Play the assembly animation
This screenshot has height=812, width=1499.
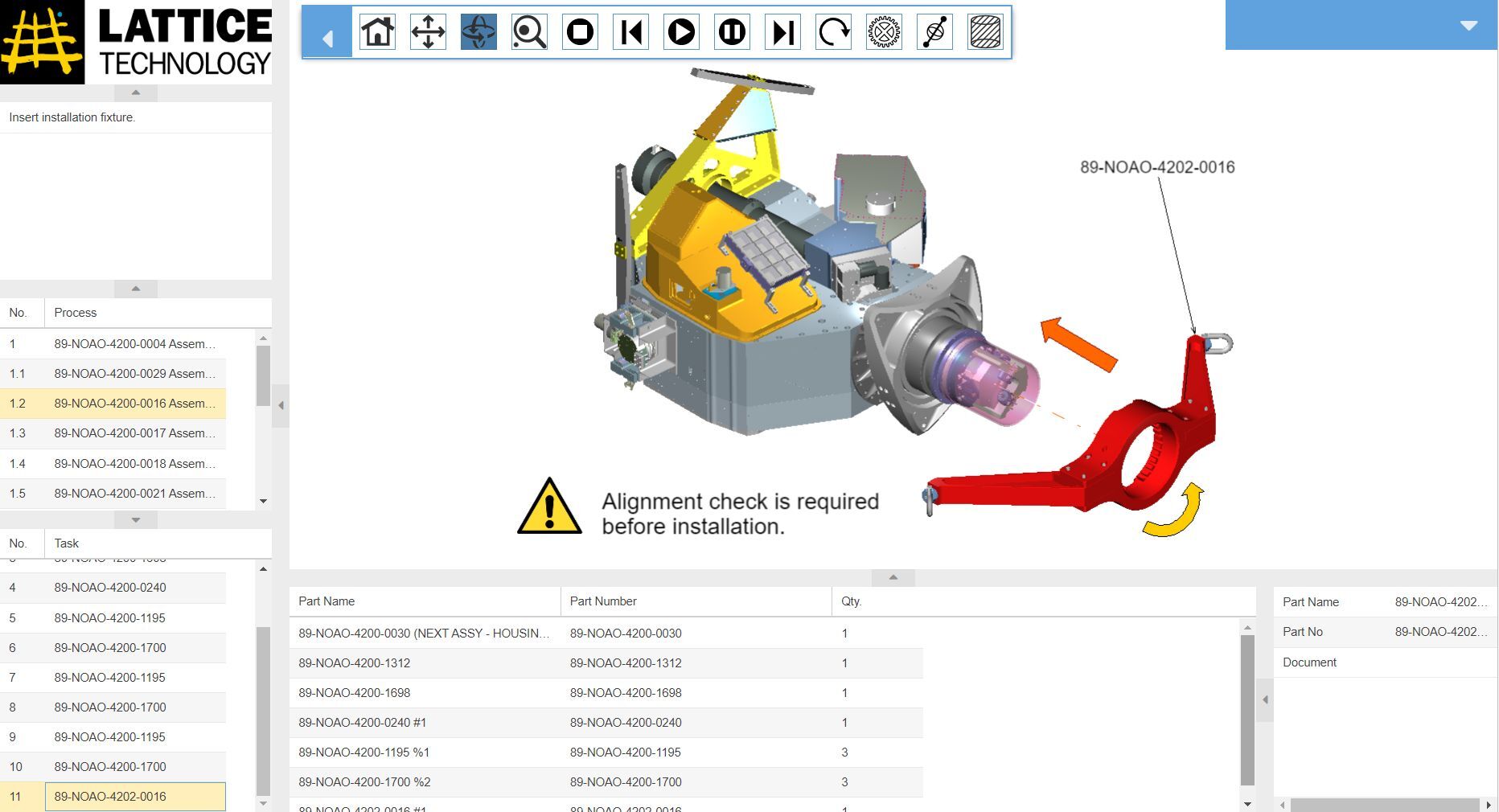tap(681, 32)
